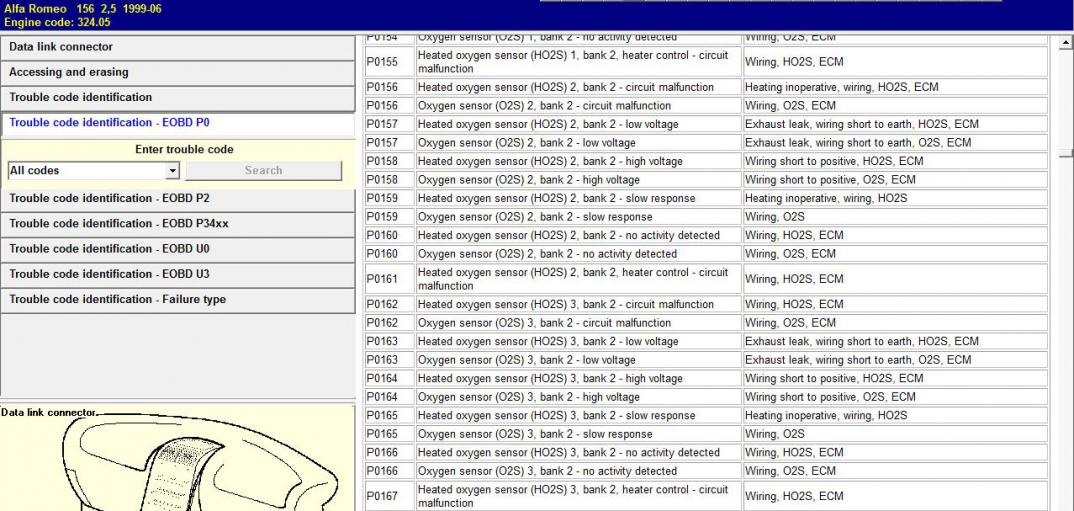The image size is (1074, 511).
Task: Select 'Heated oxygen sensor (HO2S) 3, bank 2 - circuit malfunction'
Action: click(x=579, y=304)
